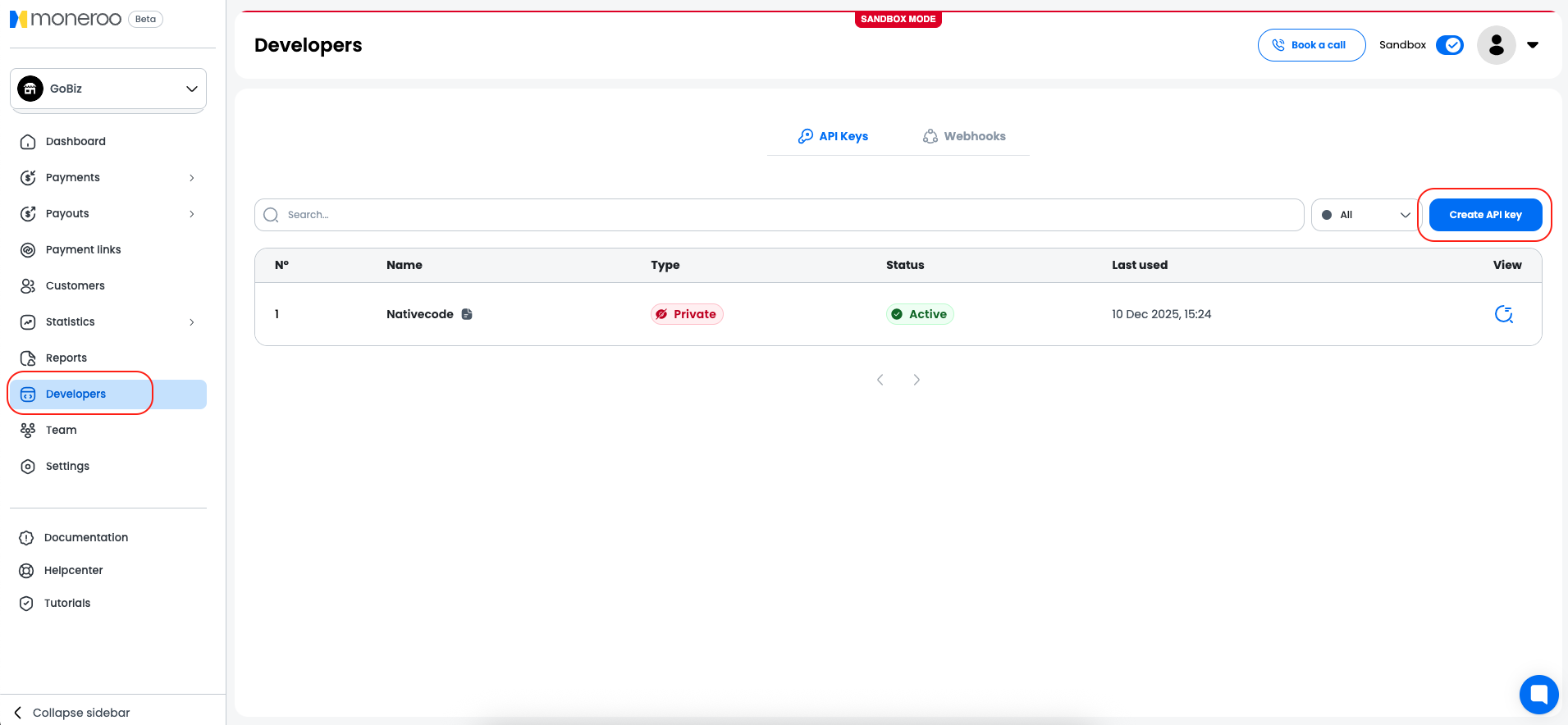Toggle the Sandbox mode switch
This screenshot has width=1568, height=725.
point(1450,45)
